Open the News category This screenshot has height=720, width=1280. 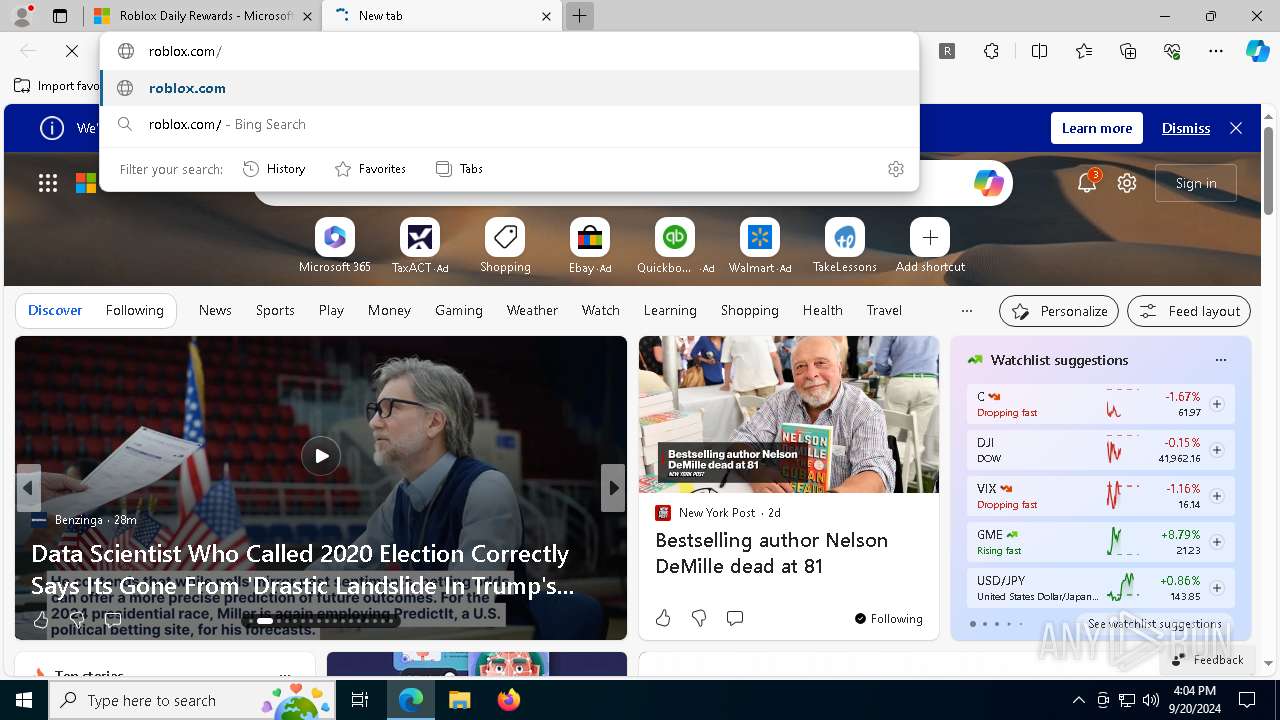pyautogui.click(x=215, y=310)
